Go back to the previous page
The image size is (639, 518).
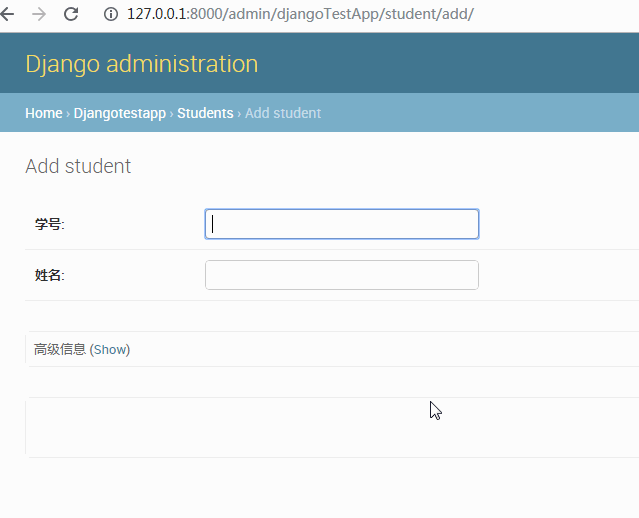(x=7, y=14)
